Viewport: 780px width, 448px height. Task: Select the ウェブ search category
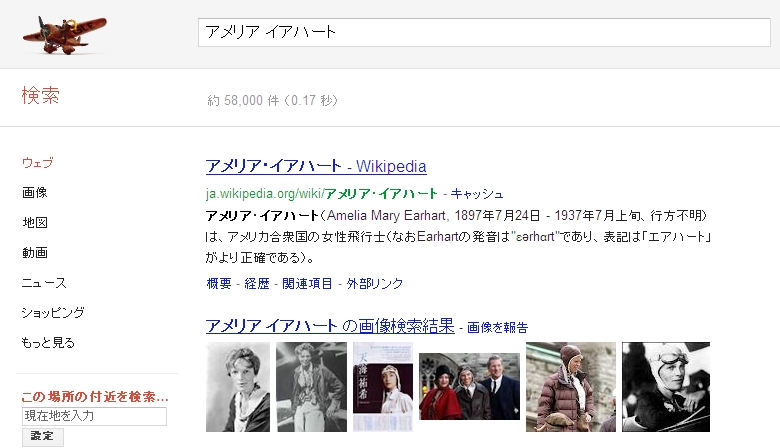point(37,163)
